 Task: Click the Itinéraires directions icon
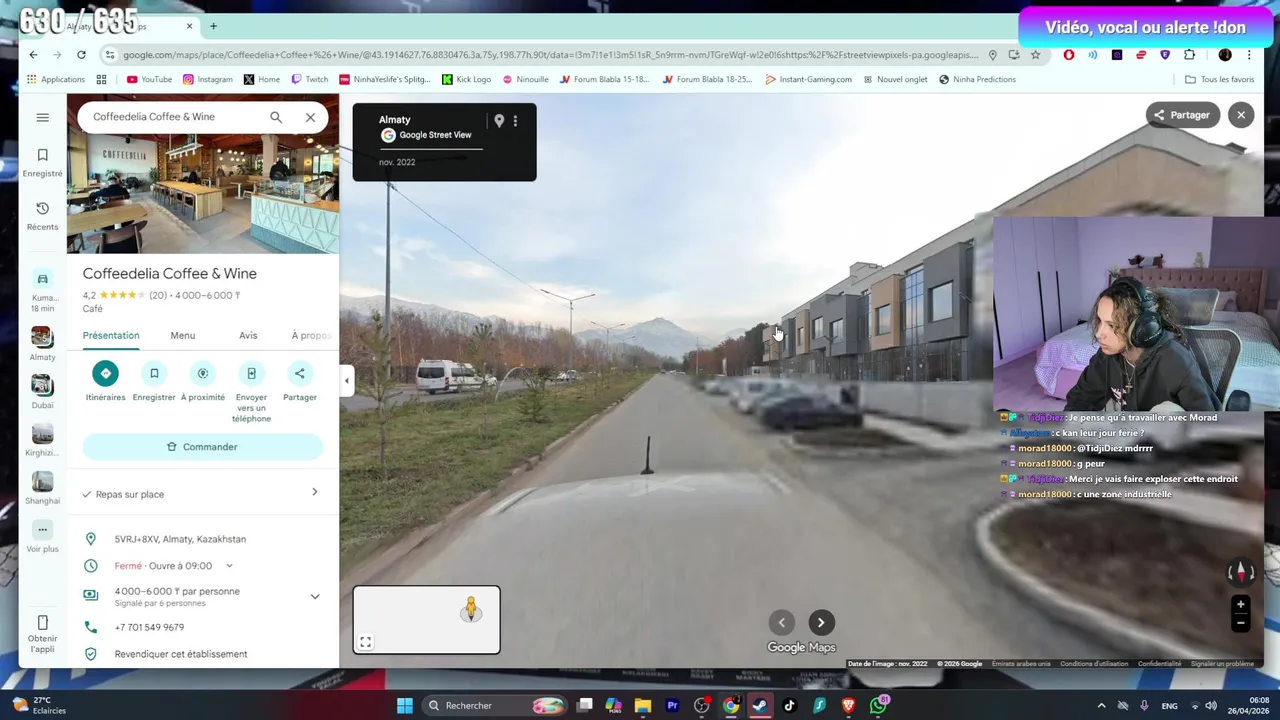pos(105,374)
